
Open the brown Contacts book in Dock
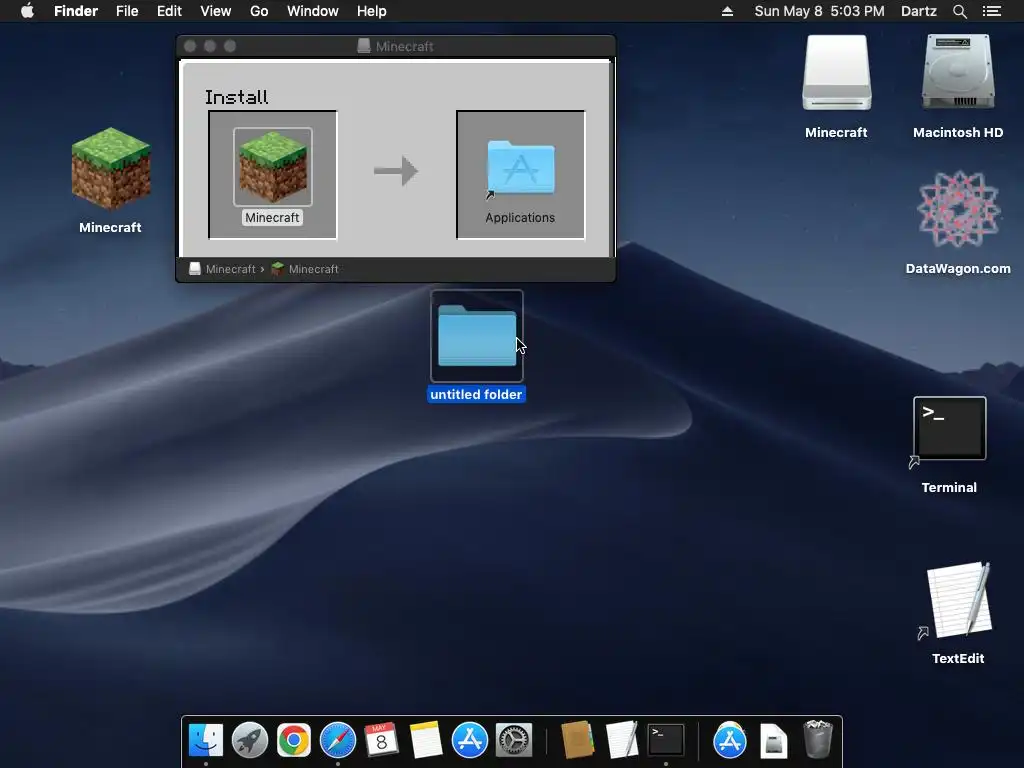coord(577,741)
